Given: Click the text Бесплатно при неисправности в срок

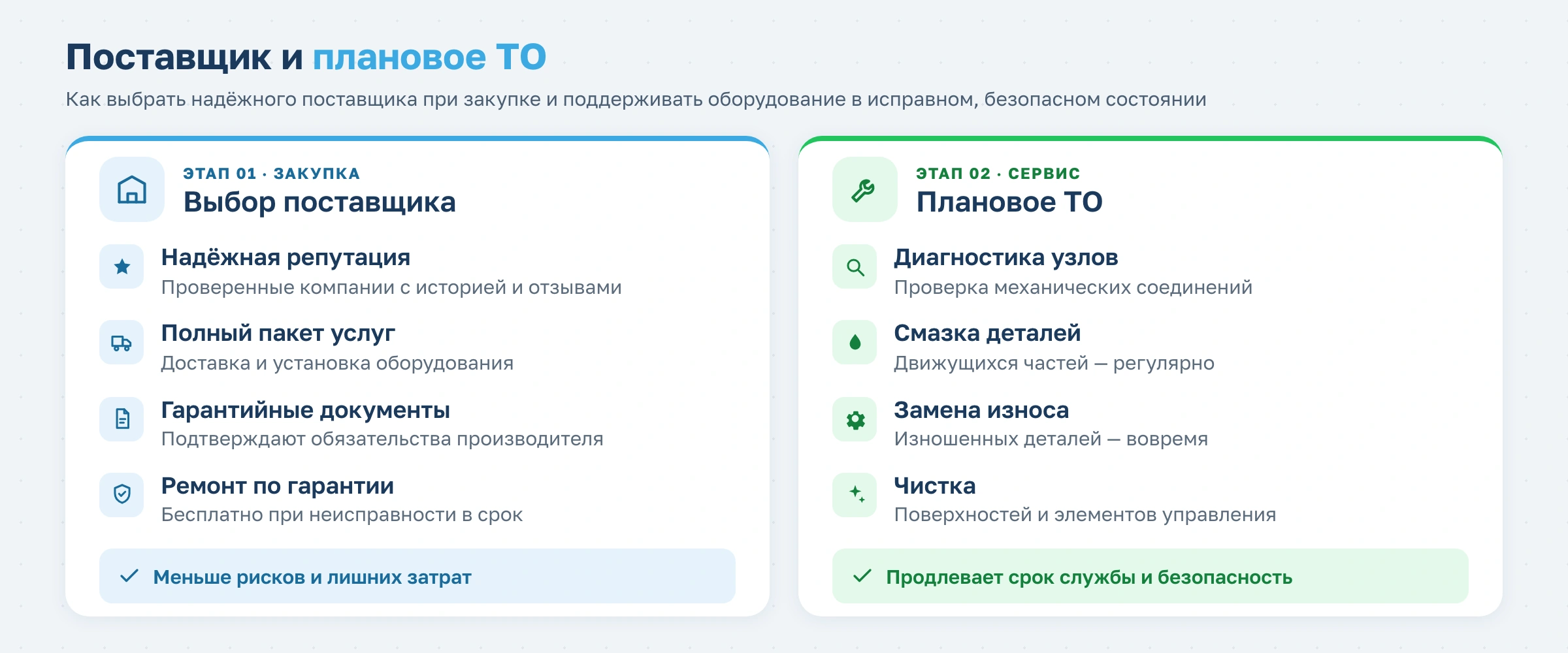Looking at the screenshot, I should [x=342, y=515].
